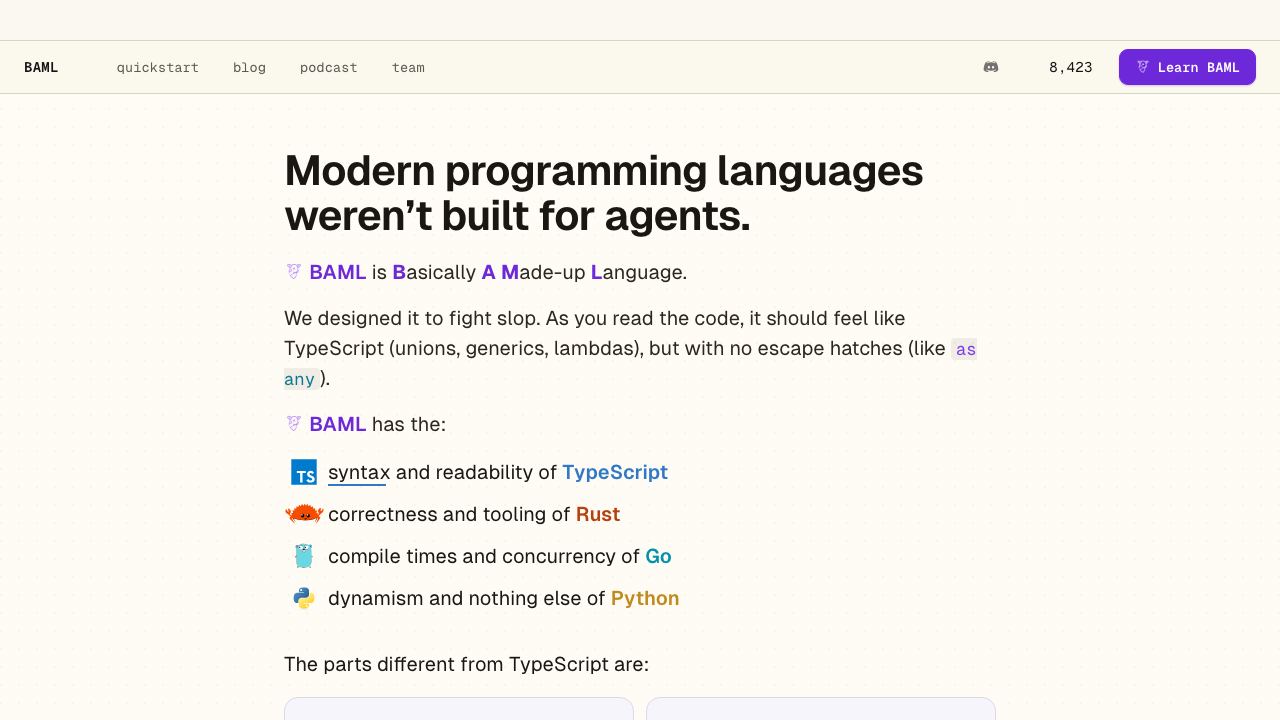The image size is (1280, 720).
Task: Click the heading 'Modern programming languages'
Action: 604,171
